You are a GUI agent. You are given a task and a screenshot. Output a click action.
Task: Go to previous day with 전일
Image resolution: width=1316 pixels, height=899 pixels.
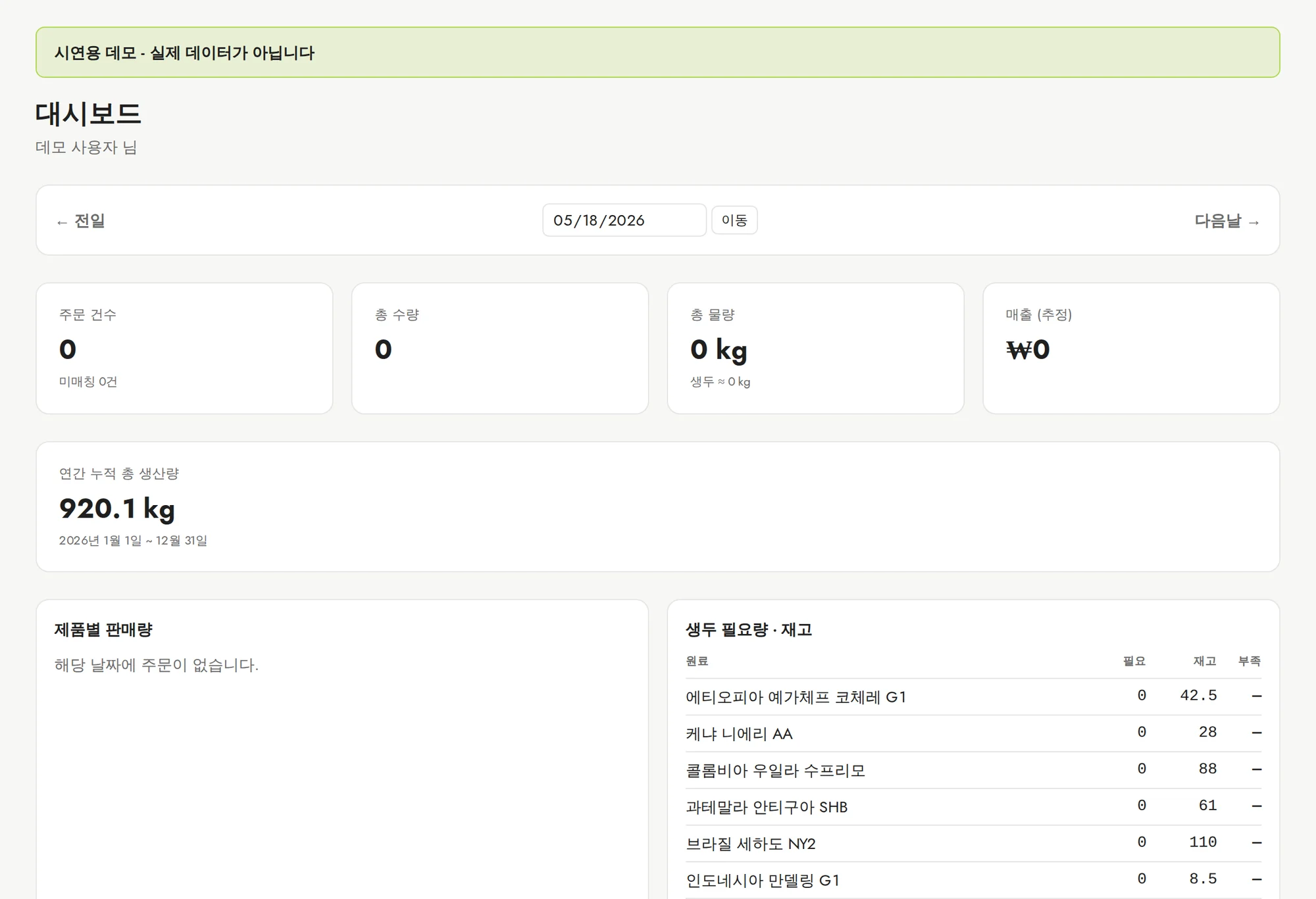coord(81,221)
